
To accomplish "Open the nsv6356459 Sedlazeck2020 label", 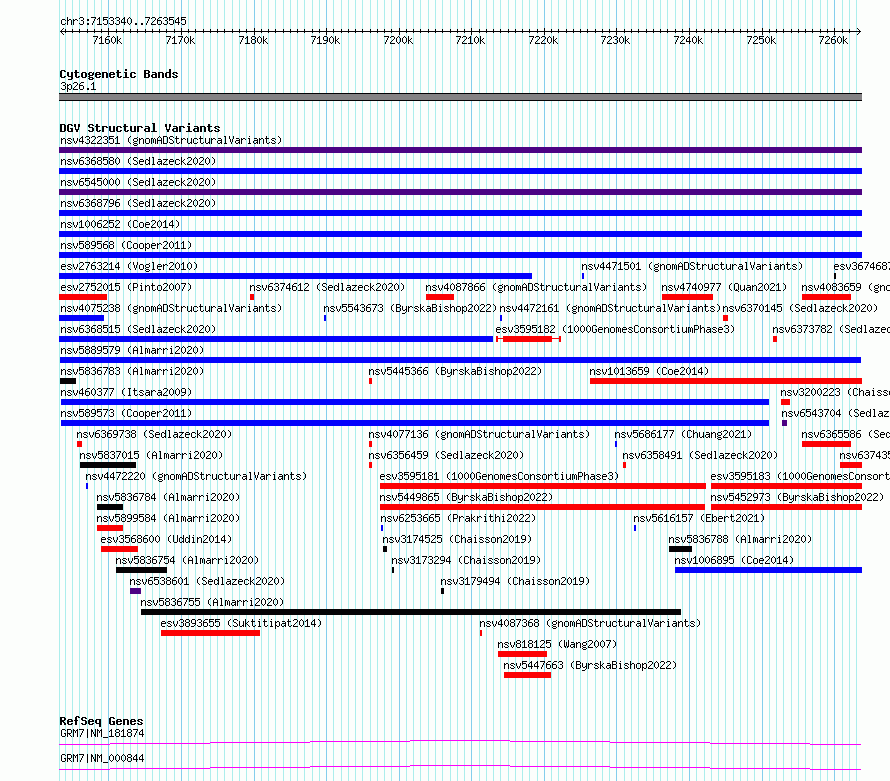I will point(446,455).
